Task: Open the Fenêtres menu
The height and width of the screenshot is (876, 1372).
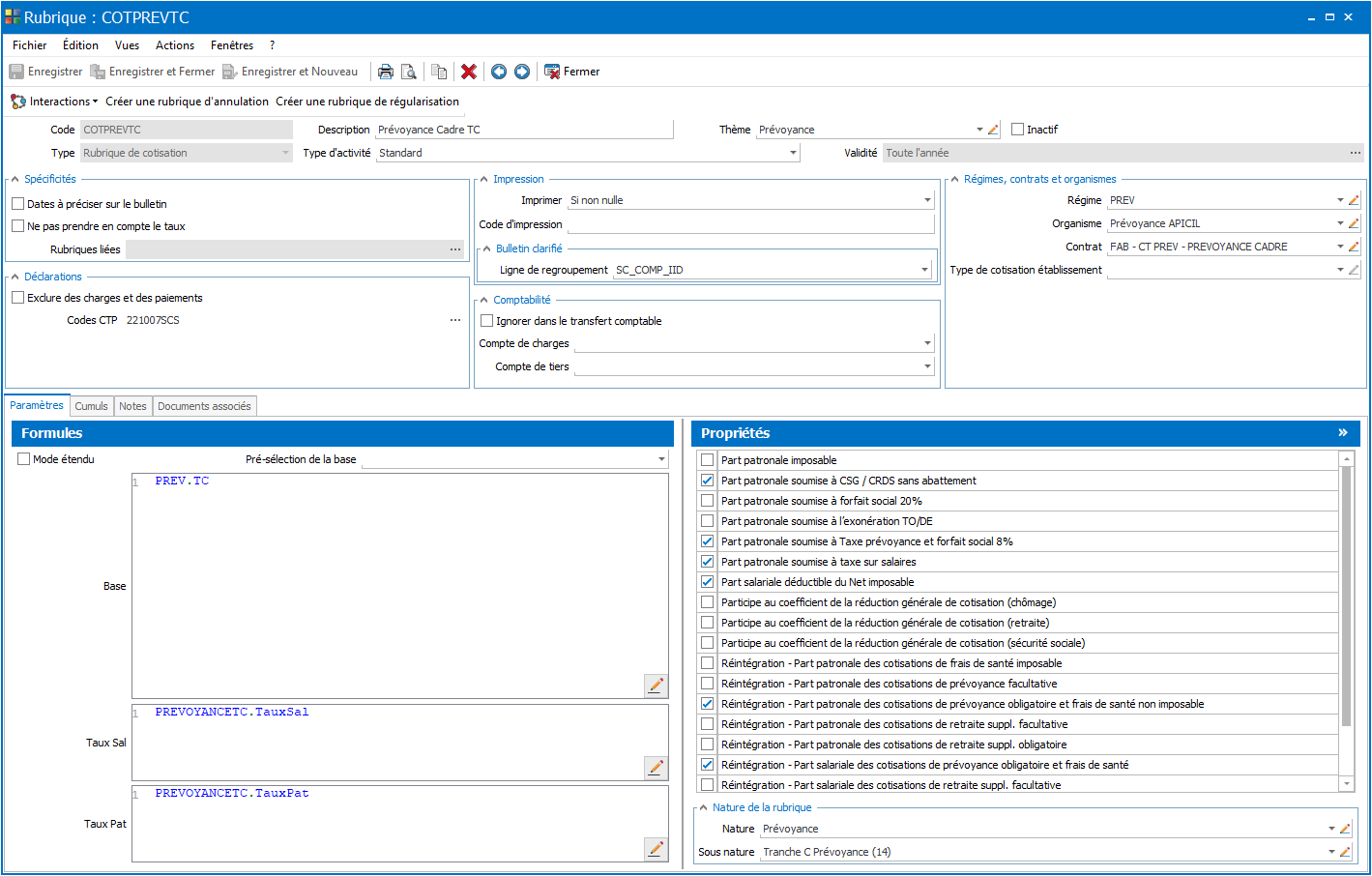Action: tap(232, 45)
